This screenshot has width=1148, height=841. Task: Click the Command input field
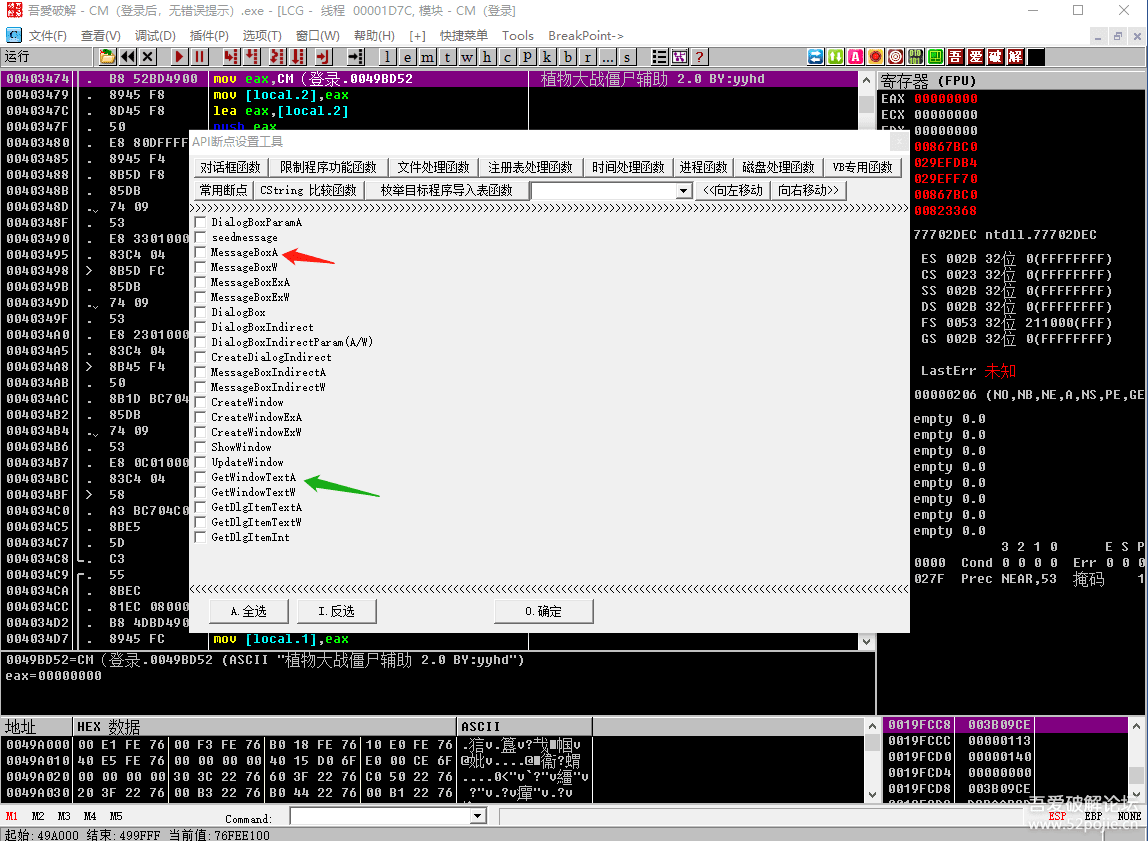click(x=380, y=817)
